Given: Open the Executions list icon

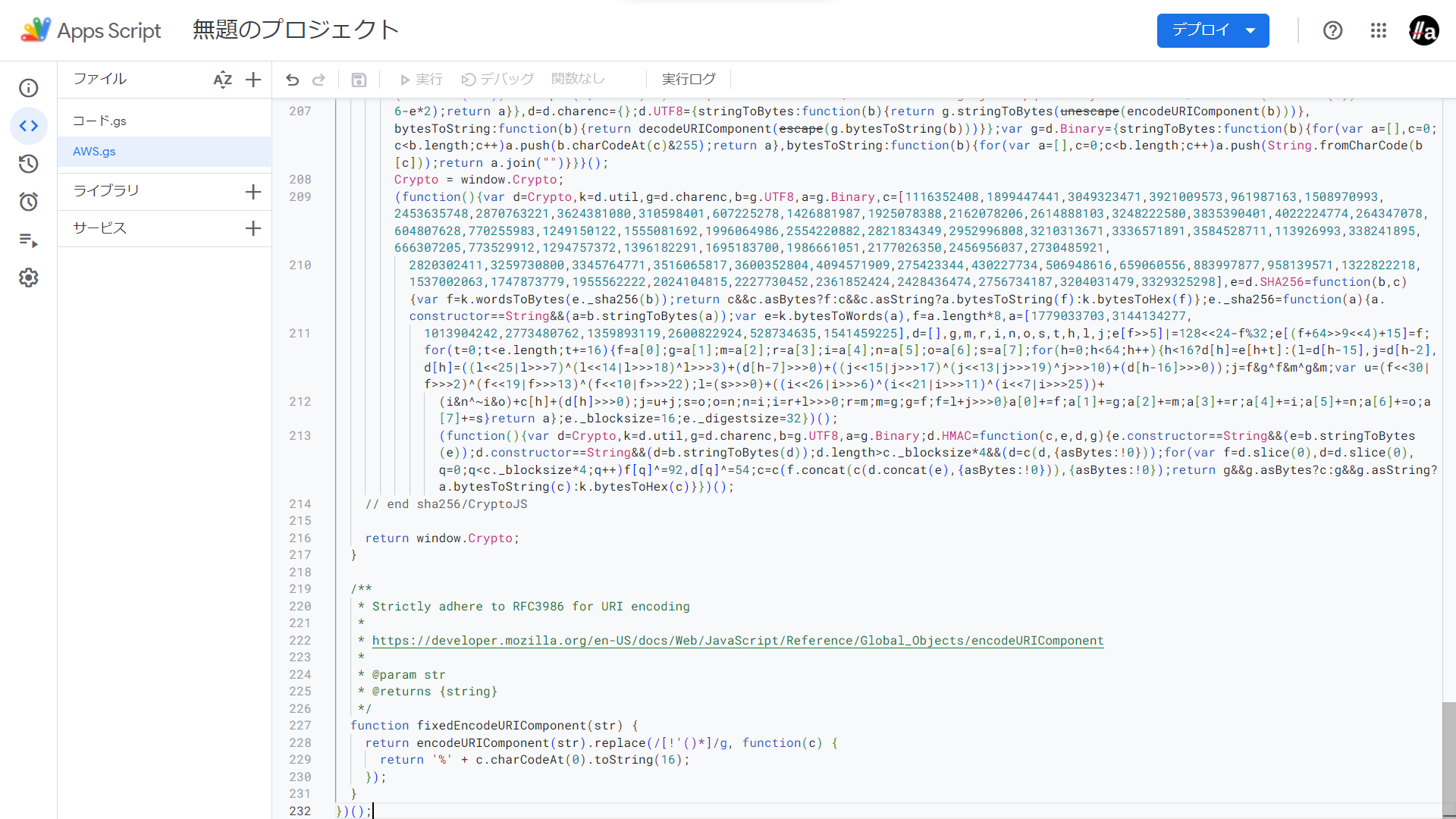Looking at the screenshot, I should pyautogui.click(x=29, y=240).
